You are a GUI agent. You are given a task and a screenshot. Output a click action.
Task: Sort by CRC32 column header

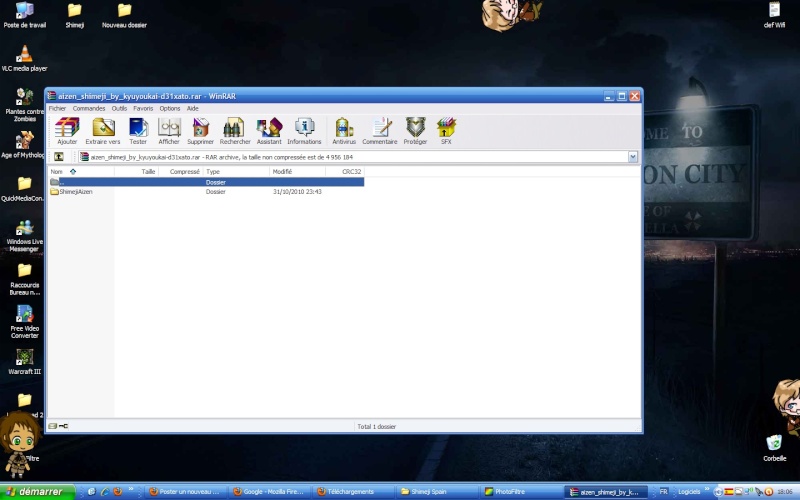point(344,171)
